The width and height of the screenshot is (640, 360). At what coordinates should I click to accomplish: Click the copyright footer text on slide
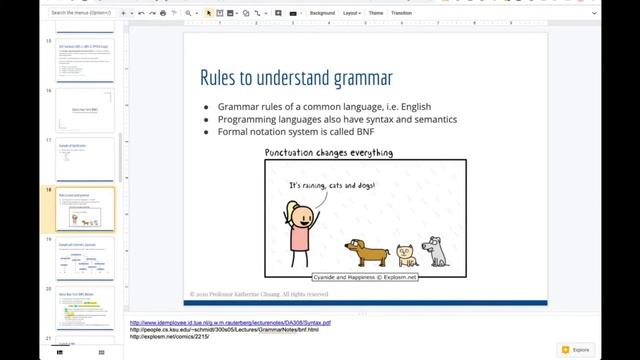pyautogui.click(x=259, y=294)
